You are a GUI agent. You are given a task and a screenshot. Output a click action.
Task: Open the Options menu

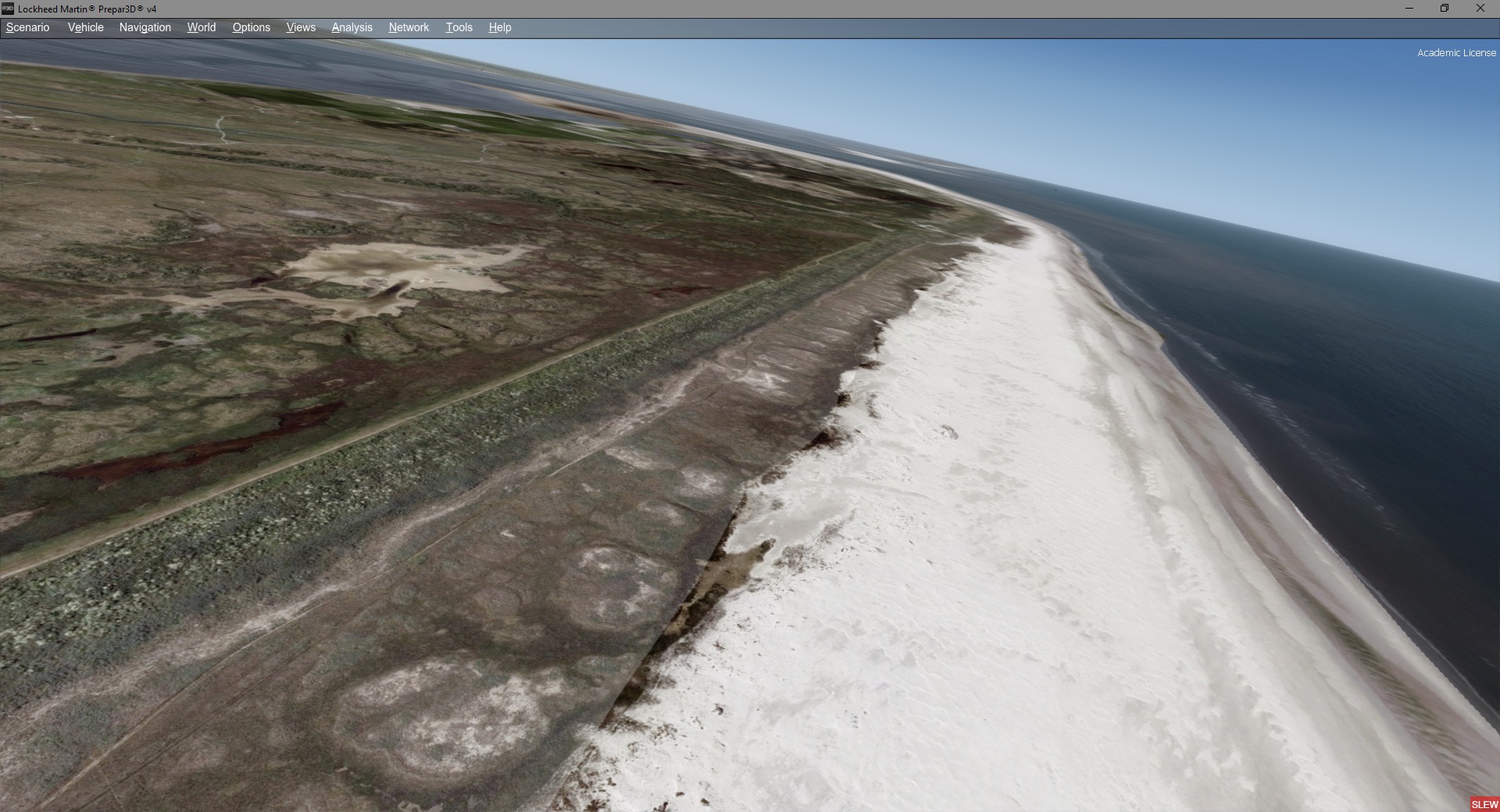tap(251, 27)
